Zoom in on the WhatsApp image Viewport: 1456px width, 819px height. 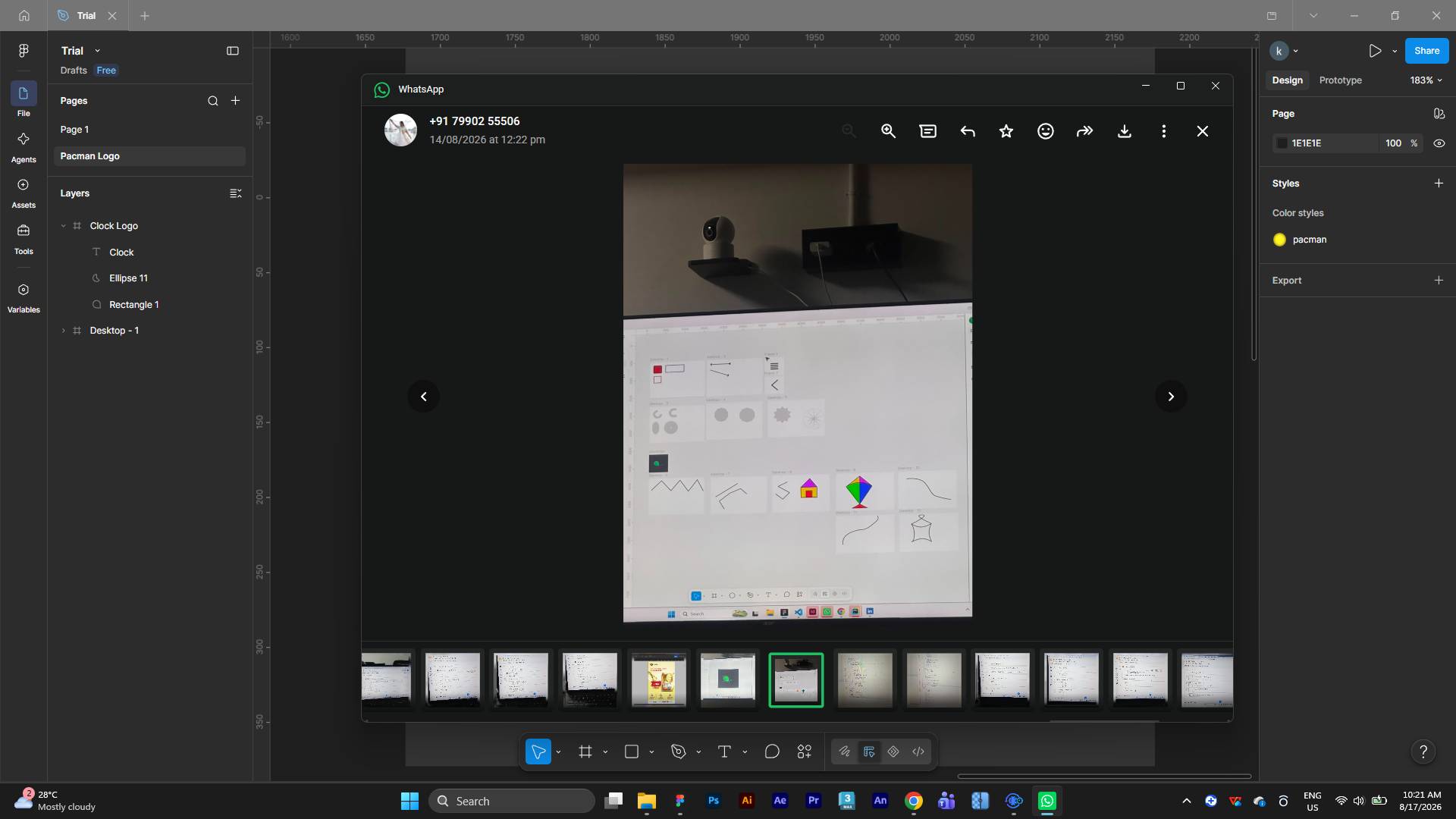888,131
